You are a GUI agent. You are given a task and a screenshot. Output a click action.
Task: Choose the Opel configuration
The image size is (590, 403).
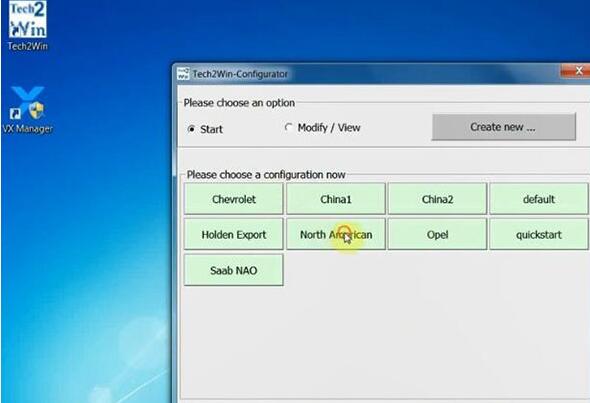click(437, 234)
